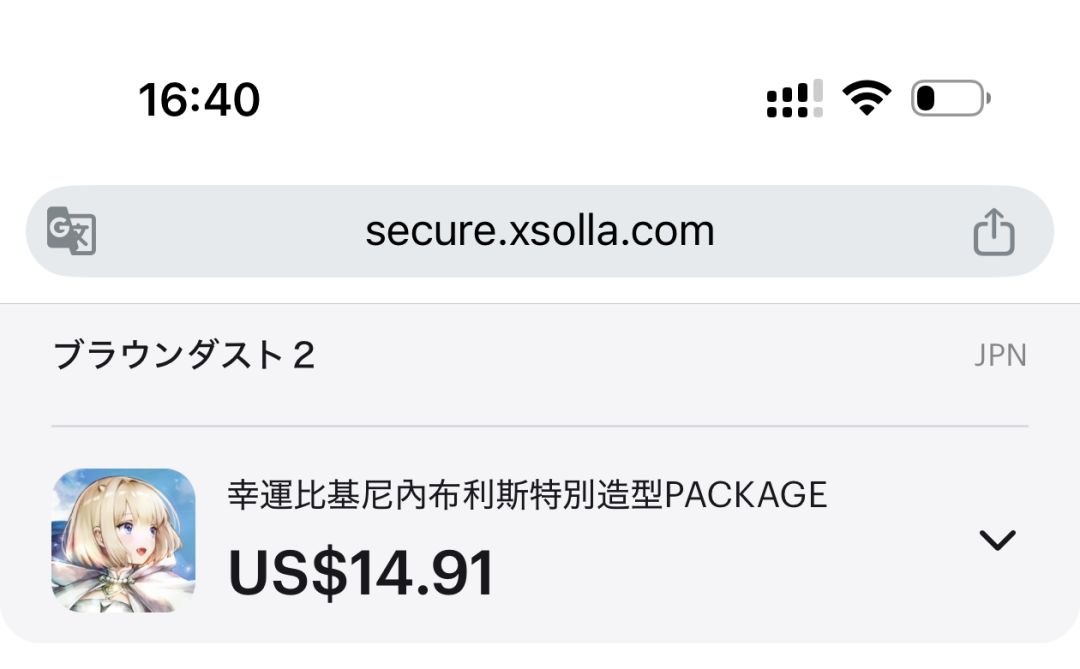
Task: Tap the cellular signal strength icon
Action: click(795, 99)
